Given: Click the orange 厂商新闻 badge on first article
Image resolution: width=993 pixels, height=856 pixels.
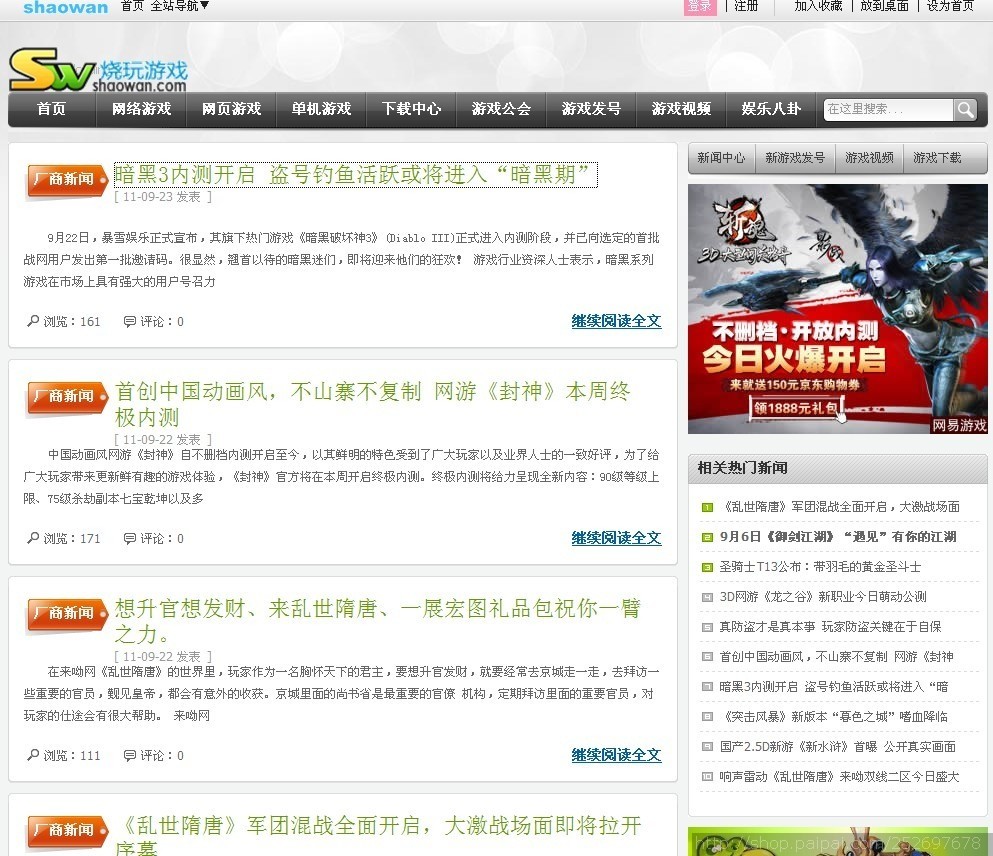Looking at the screenshot, I should click(x=63, y=179).
